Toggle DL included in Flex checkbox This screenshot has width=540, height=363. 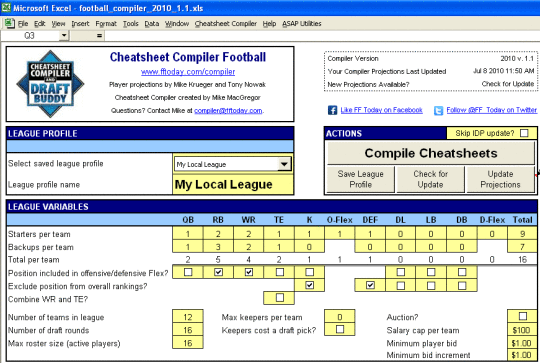click(401, 272)
